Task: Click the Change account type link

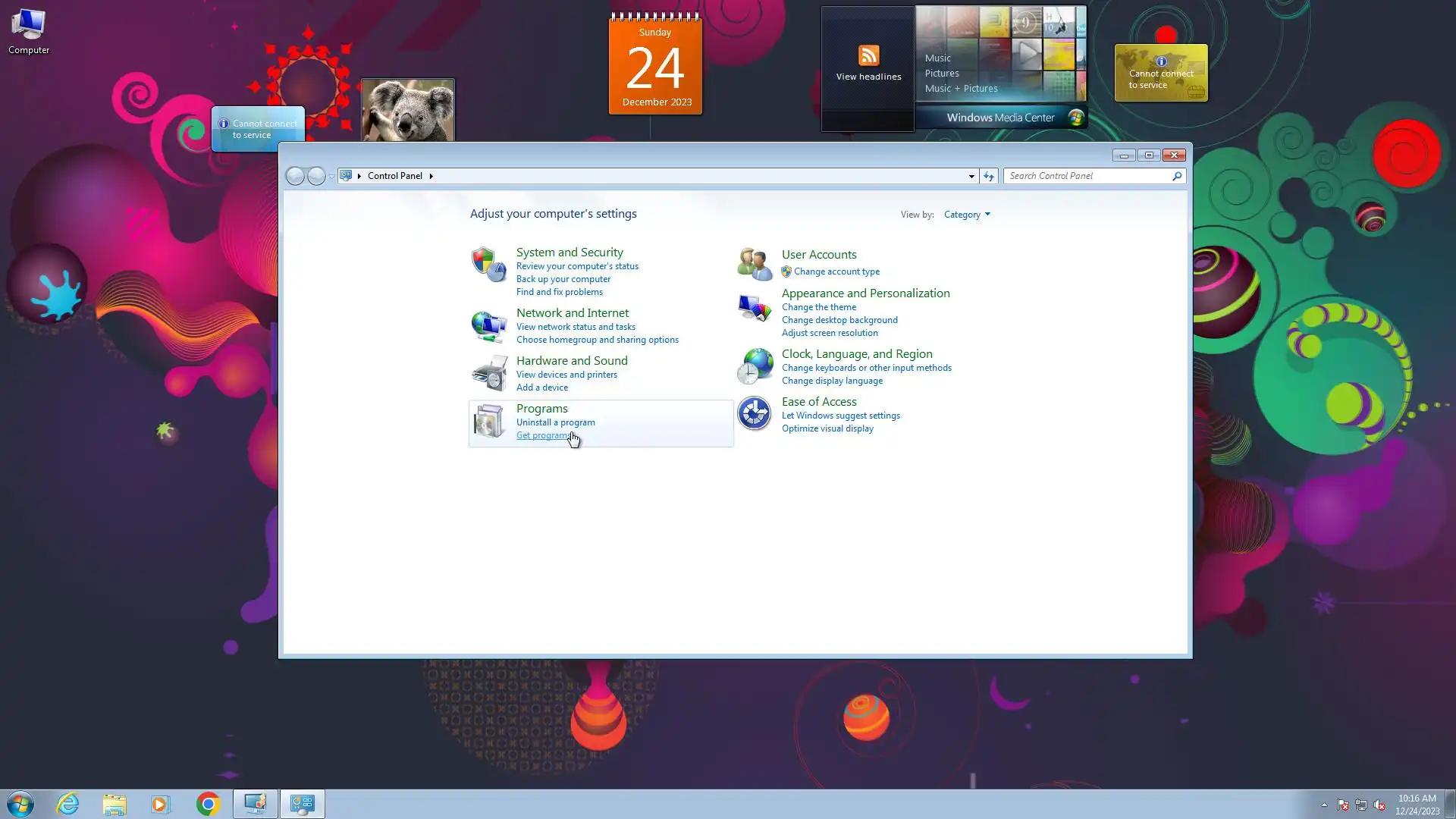Action: [x=836, y=271]
